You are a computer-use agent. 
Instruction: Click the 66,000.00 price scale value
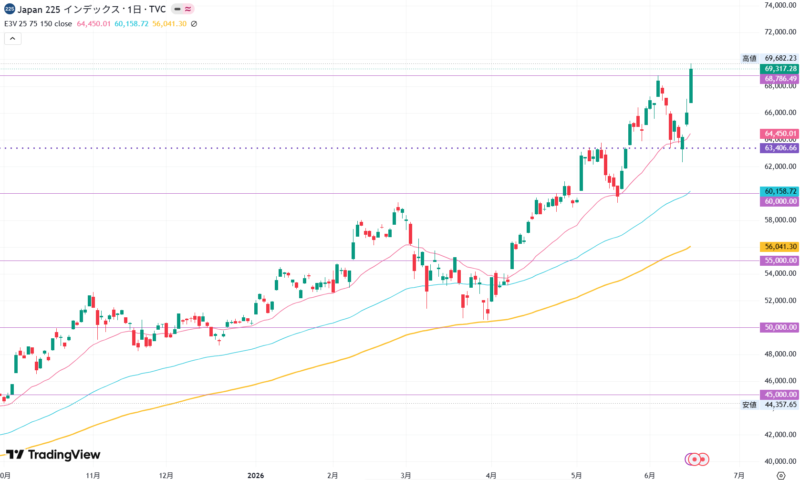point(780,112)
